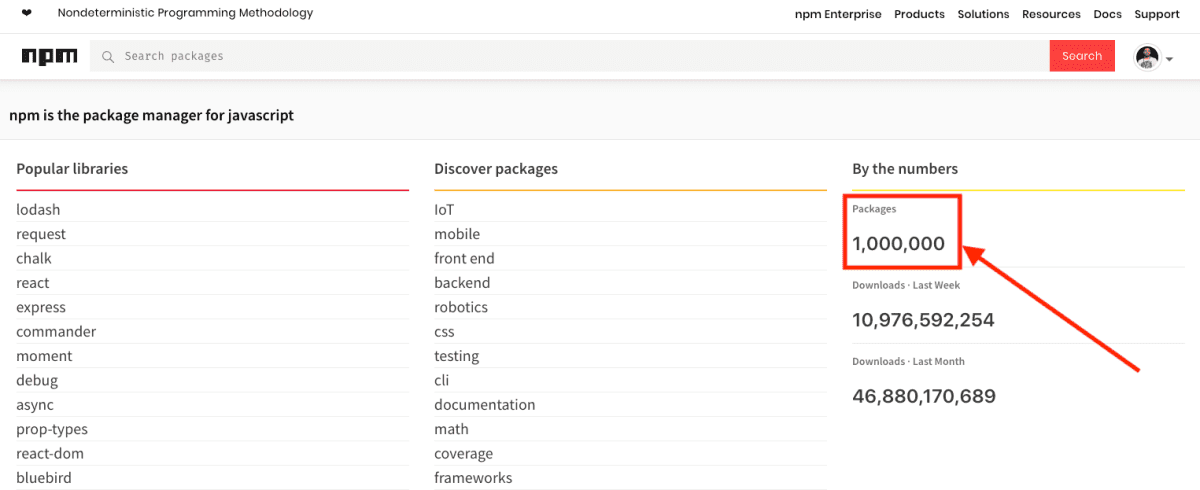Click the heart icon in top bar

click(26, 14)
